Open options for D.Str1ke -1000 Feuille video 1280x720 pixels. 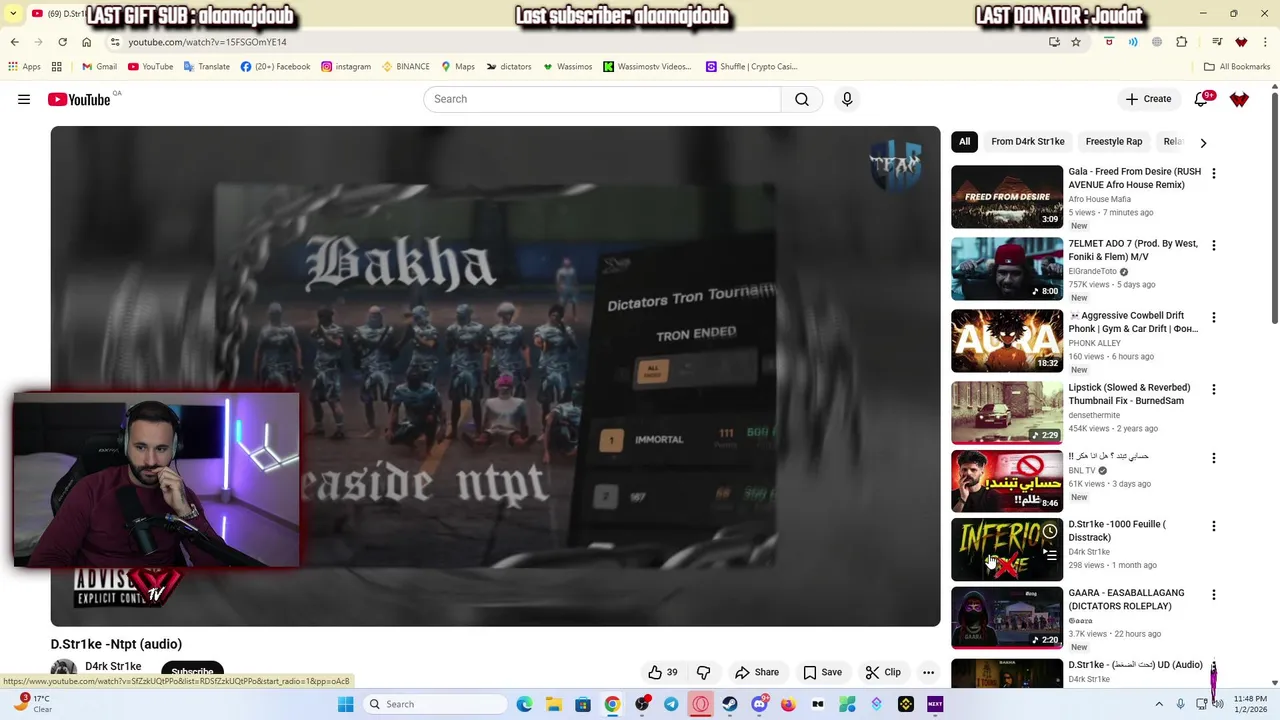[x=1214, y=526]
